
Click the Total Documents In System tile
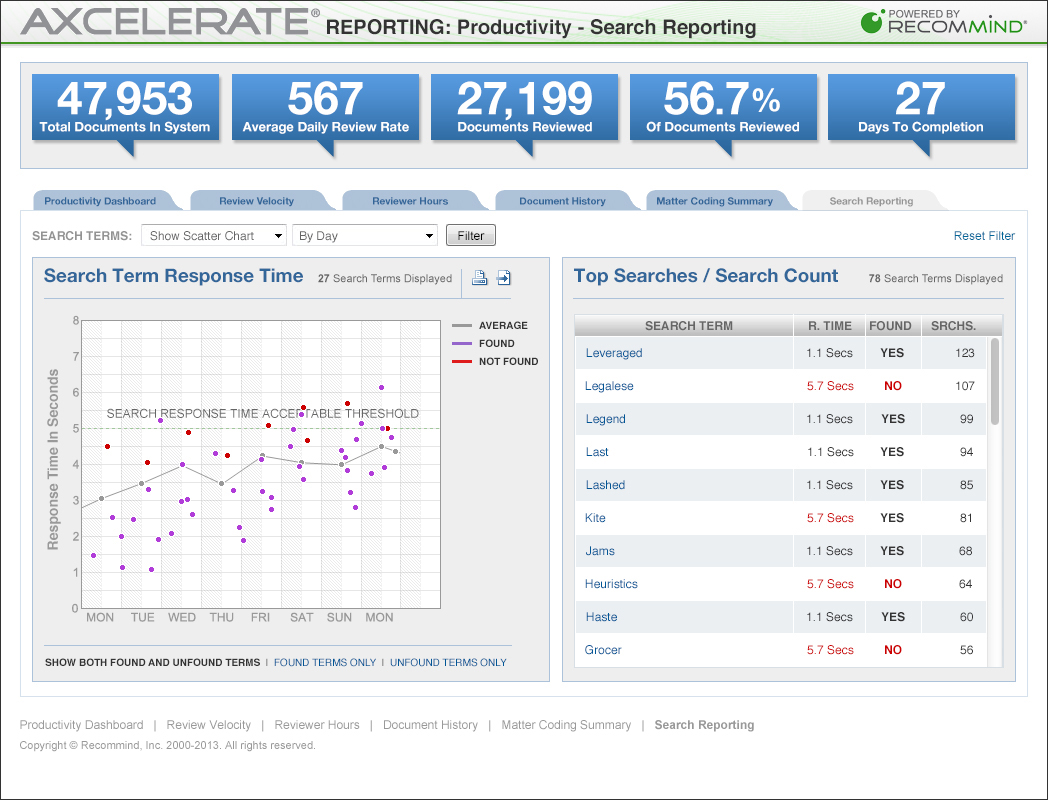125,108
